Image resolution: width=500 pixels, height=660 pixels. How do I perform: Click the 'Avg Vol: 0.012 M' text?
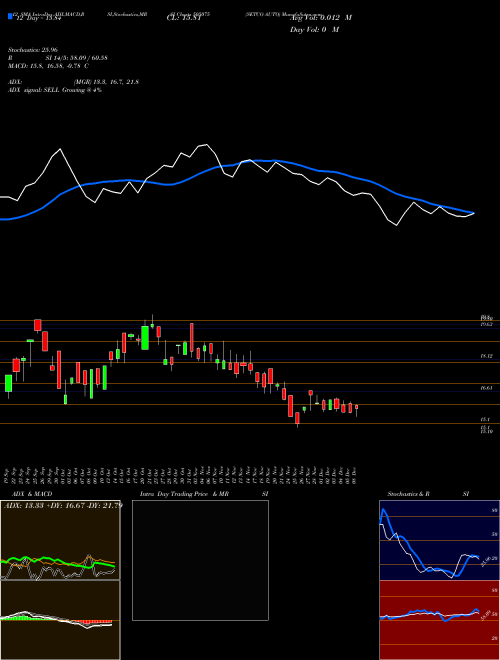(x=321, y=18)
